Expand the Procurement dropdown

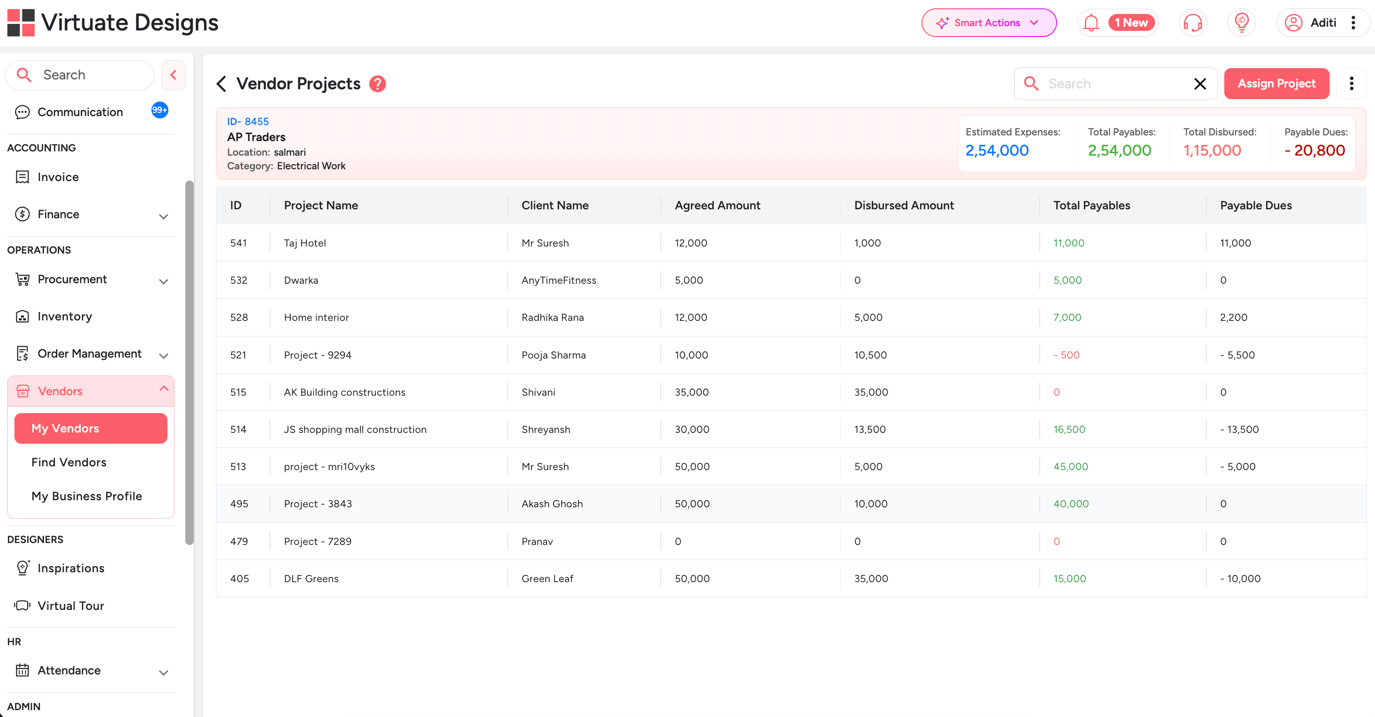(x=163, y=280)
